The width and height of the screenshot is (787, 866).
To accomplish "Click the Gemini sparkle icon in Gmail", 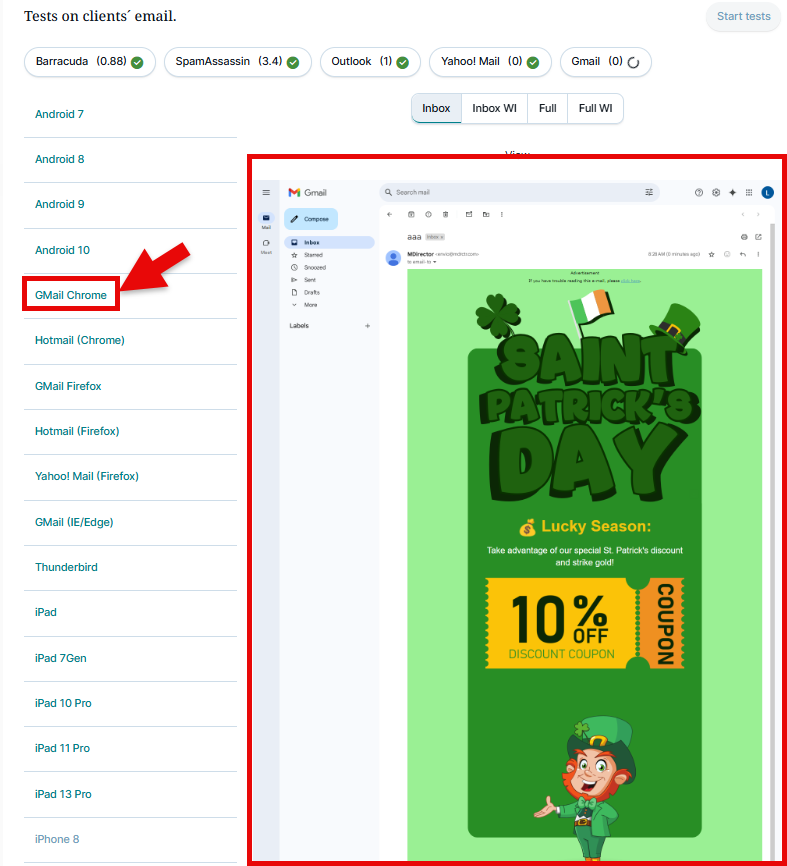I will [x=732, y=192].
